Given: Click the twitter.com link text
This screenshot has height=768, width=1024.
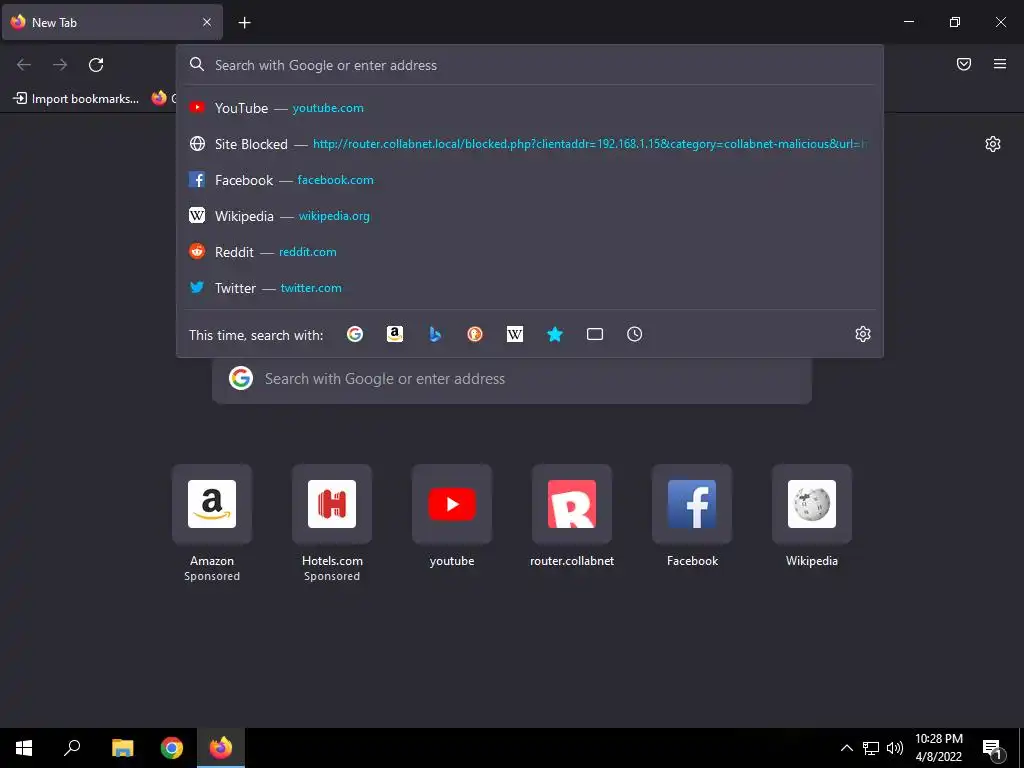Looking at the screenshot, I should pos(311,287).
